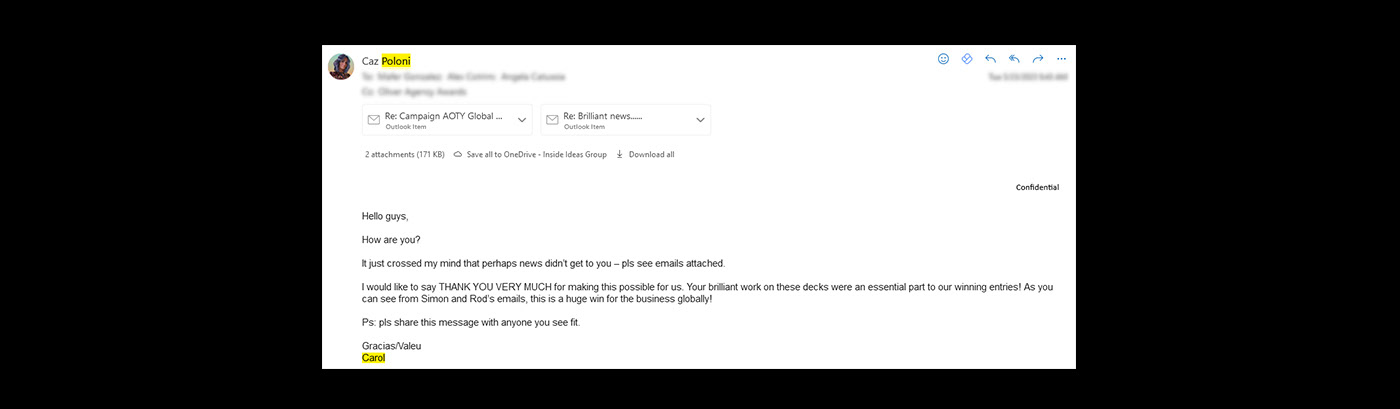Open the Confidential sensitivity label
This screenshot has width=1400, height=409.
[x=1037, y=187]
